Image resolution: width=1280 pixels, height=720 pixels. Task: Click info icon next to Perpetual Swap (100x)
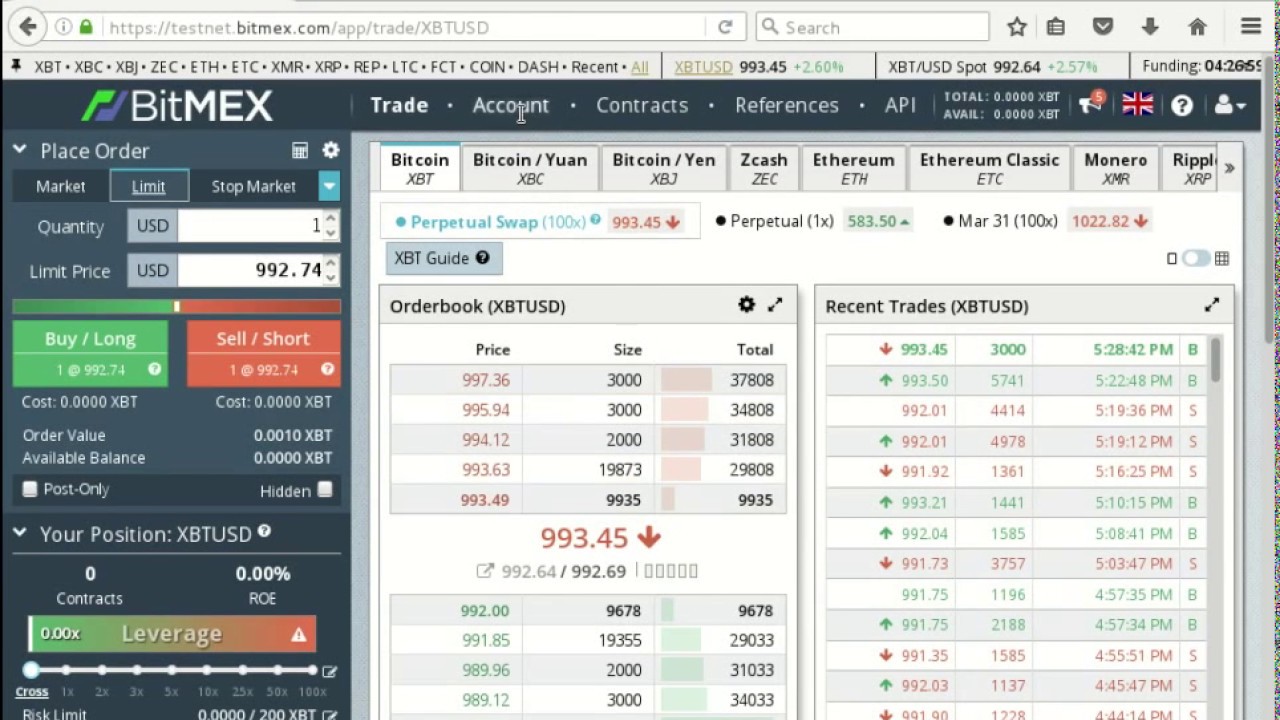coord(595,220)
